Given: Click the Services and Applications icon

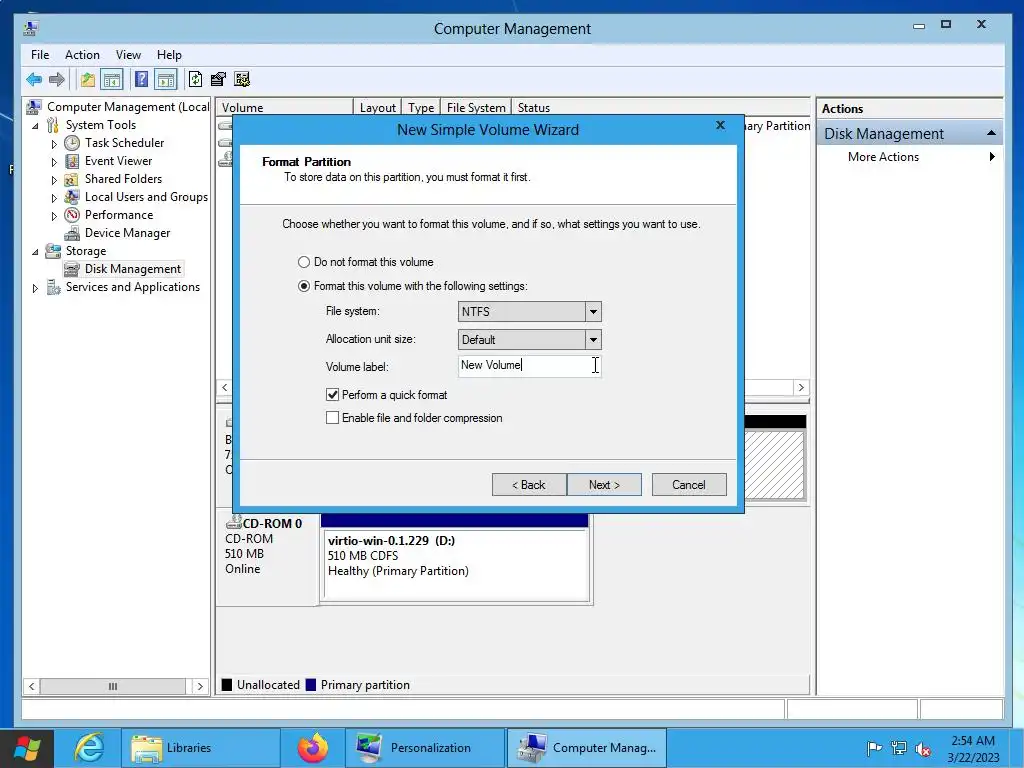Looking at the screenshot, I should (53, 287).
